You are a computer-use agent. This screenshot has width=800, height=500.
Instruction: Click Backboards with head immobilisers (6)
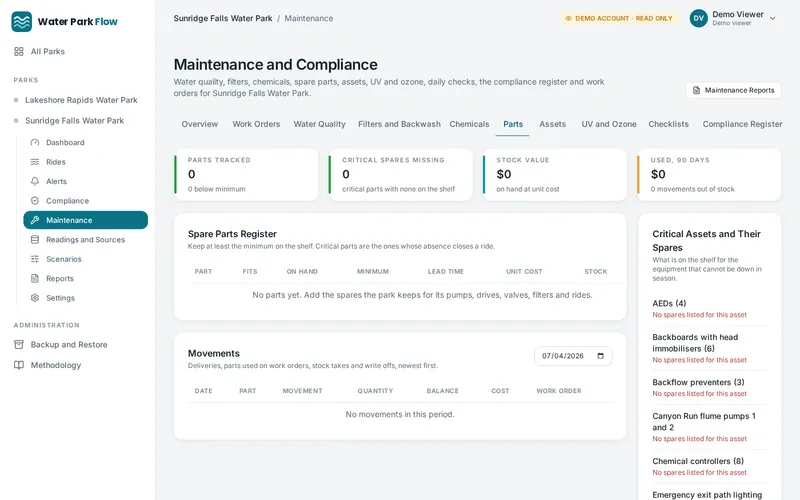point(709,348)
